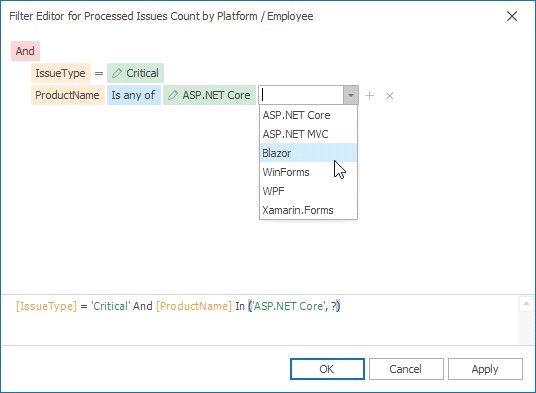This screenshot has width=536, height=393.
Task: Confirm filter with OK button
Action: 327,369
